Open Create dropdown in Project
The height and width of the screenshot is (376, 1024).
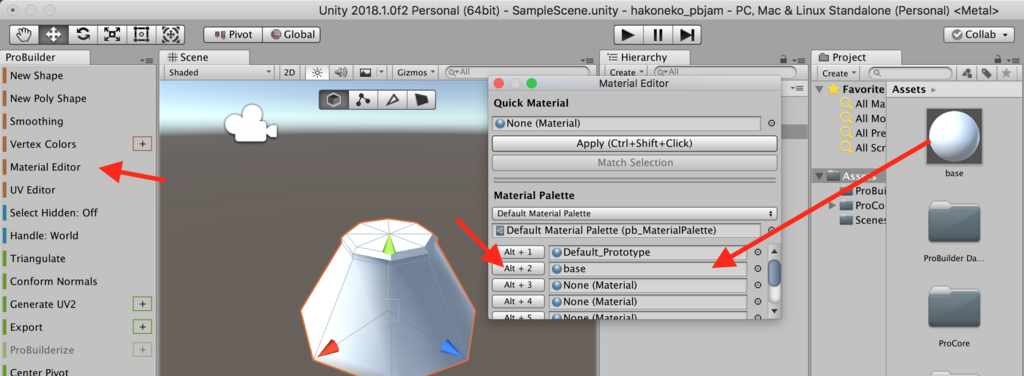839,73
